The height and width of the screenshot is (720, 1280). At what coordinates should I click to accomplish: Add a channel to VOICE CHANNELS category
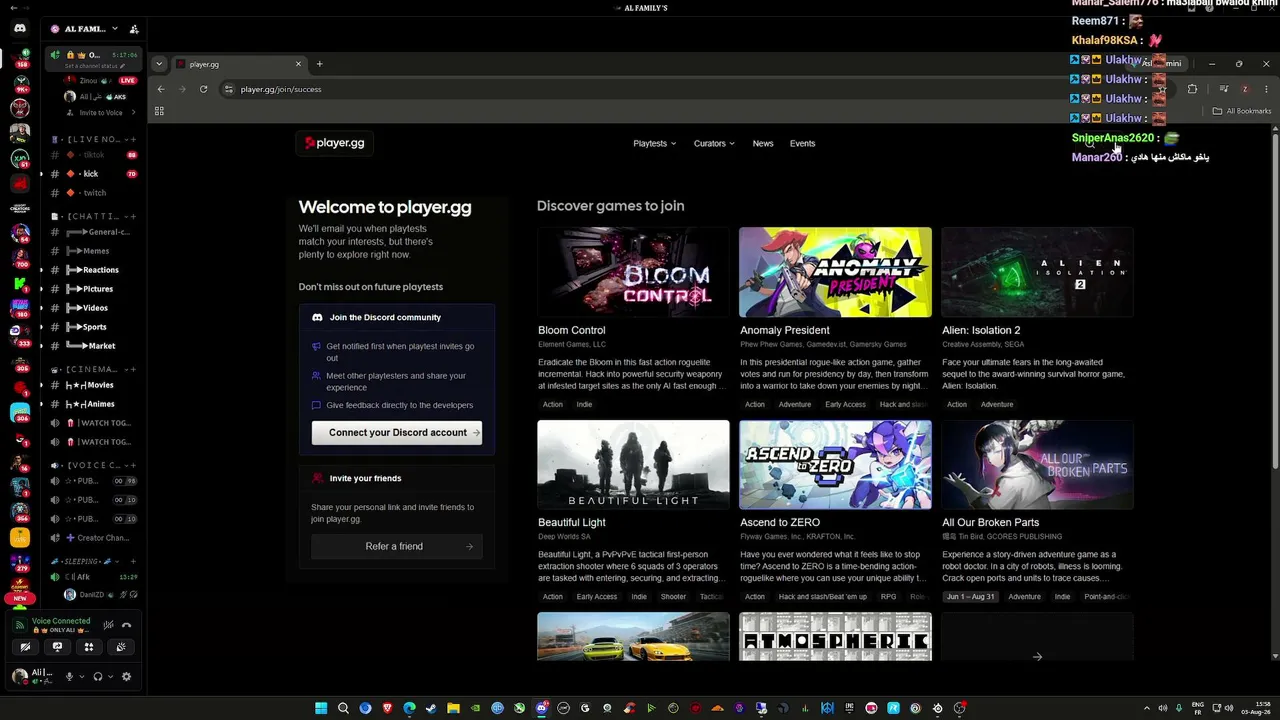(x=133, y=465)
